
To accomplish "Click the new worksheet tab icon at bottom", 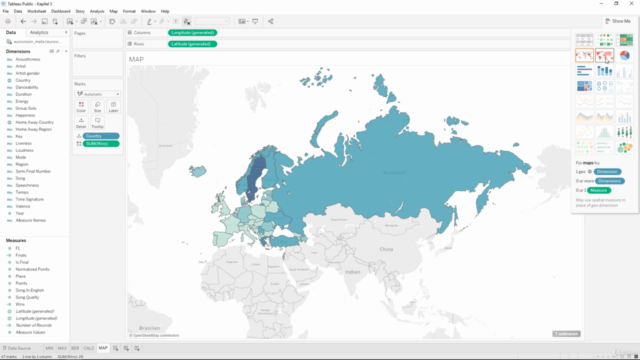I will 116,348.
